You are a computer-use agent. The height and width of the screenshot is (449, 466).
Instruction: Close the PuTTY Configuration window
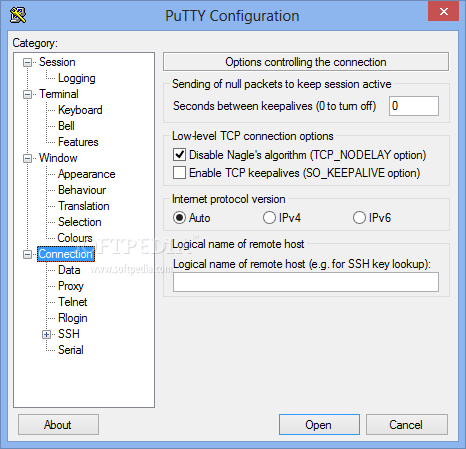443,11
